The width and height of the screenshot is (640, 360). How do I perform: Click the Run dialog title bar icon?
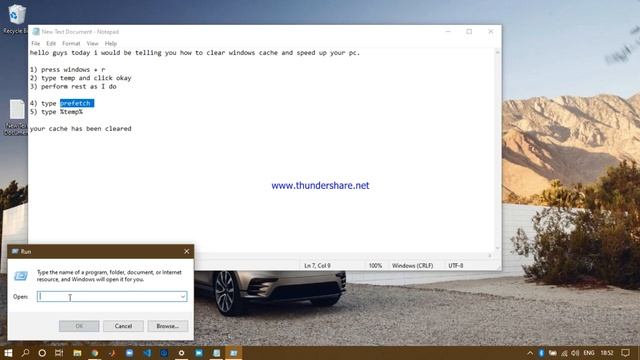coord(15,251)
